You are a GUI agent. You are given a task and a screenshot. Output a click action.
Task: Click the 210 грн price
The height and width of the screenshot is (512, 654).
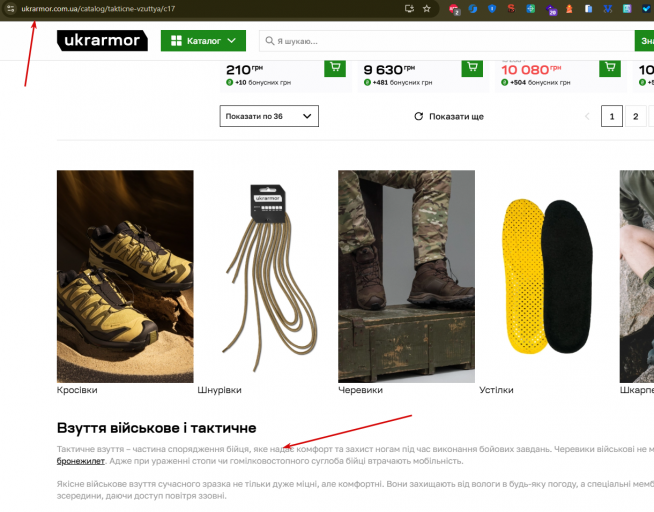(244, 69)
